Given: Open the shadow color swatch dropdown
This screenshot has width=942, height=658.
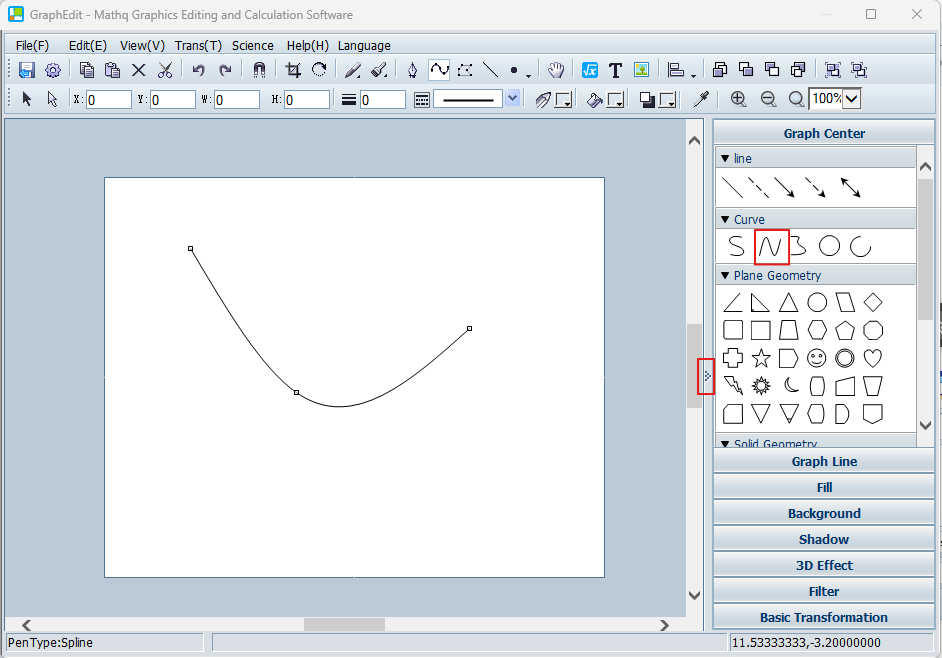Looking at the screenshot, I should coord(668,100).
